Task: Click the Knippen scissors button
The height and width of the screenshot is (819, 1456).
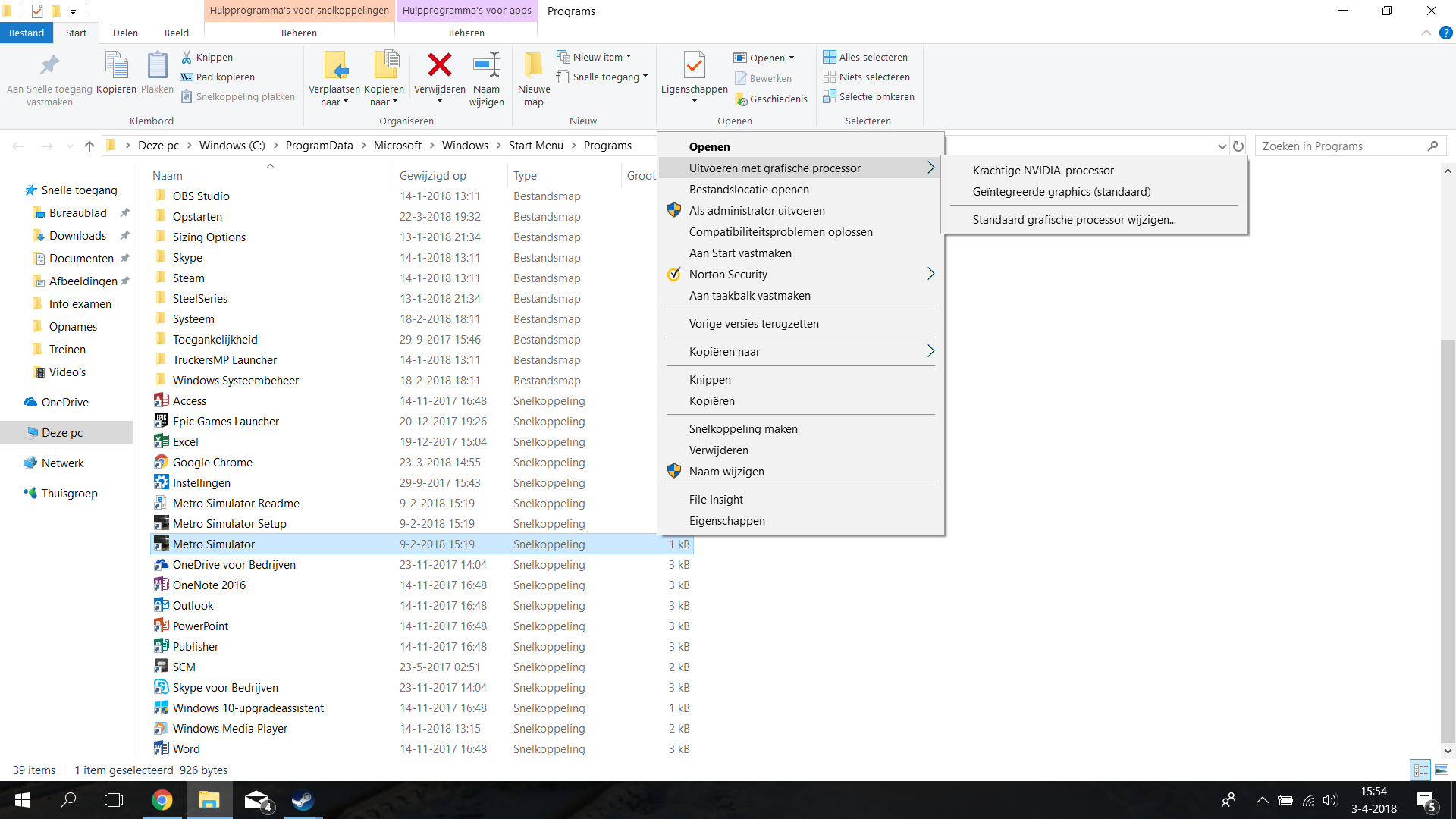Action: point(206,57)
